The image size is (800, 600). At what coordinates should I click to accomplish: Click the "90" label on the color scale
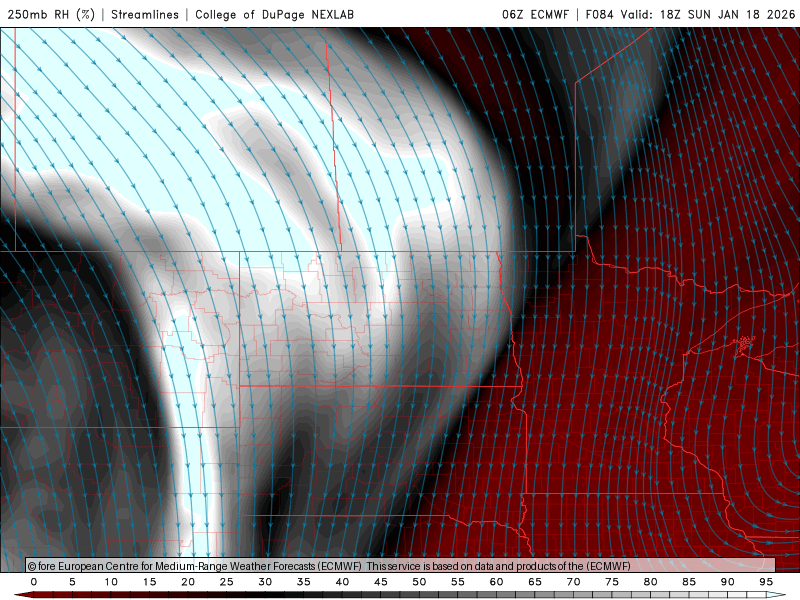pos(728,582)
